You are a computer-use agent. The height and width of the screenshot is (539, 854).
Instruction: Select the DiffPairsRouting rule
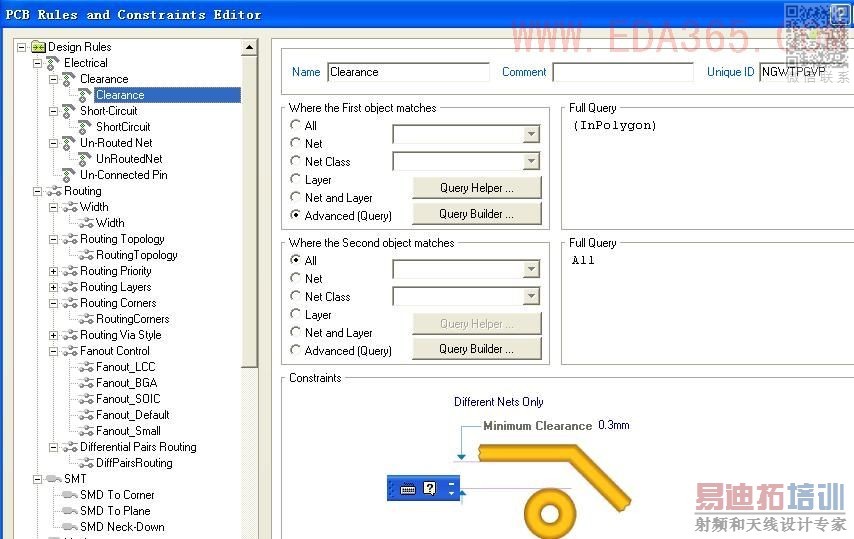point(134,463)
